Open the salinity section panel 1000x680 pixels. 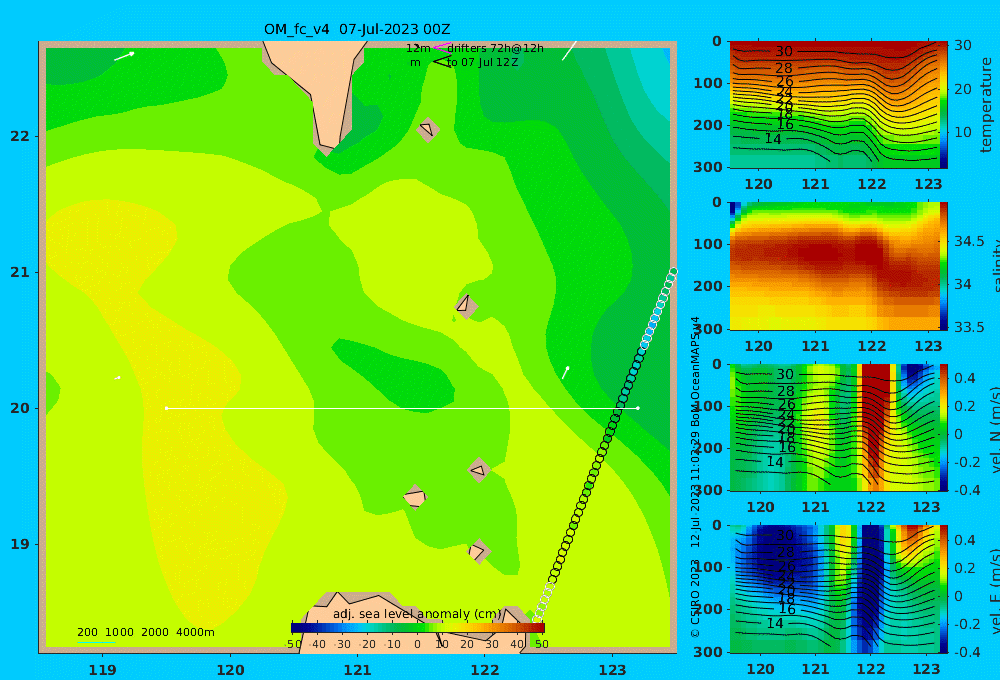[834, 266]
